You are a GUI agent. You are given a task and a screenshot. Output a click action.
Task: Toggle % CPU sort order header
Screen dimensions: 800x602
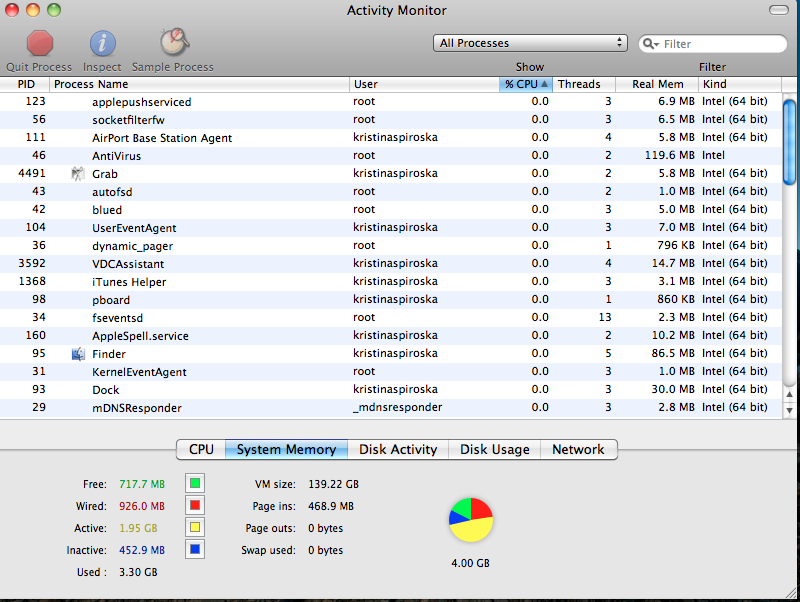[526, 84]
